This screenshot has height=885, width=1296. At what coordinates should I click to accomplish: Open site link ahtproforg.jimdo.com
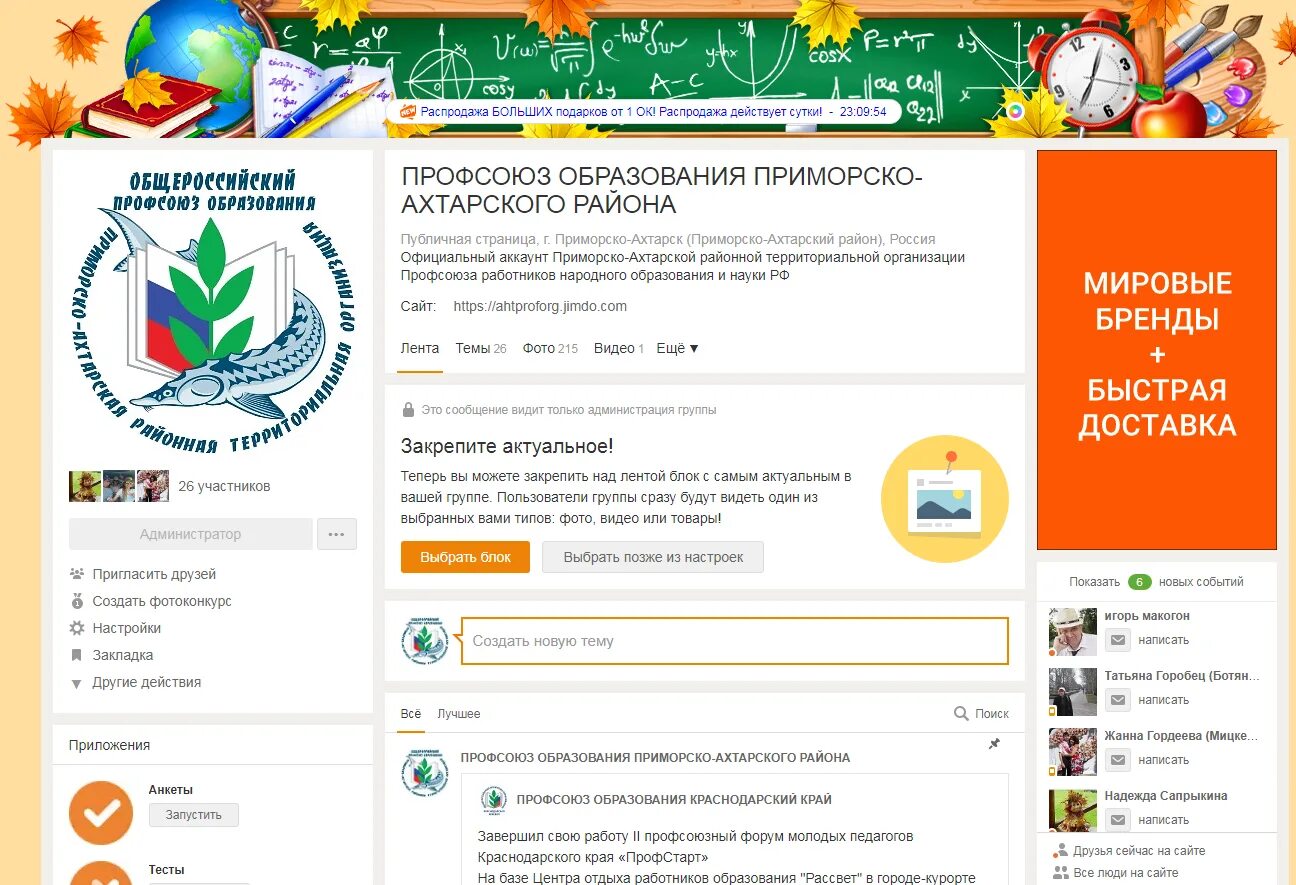tap(540, 306)
